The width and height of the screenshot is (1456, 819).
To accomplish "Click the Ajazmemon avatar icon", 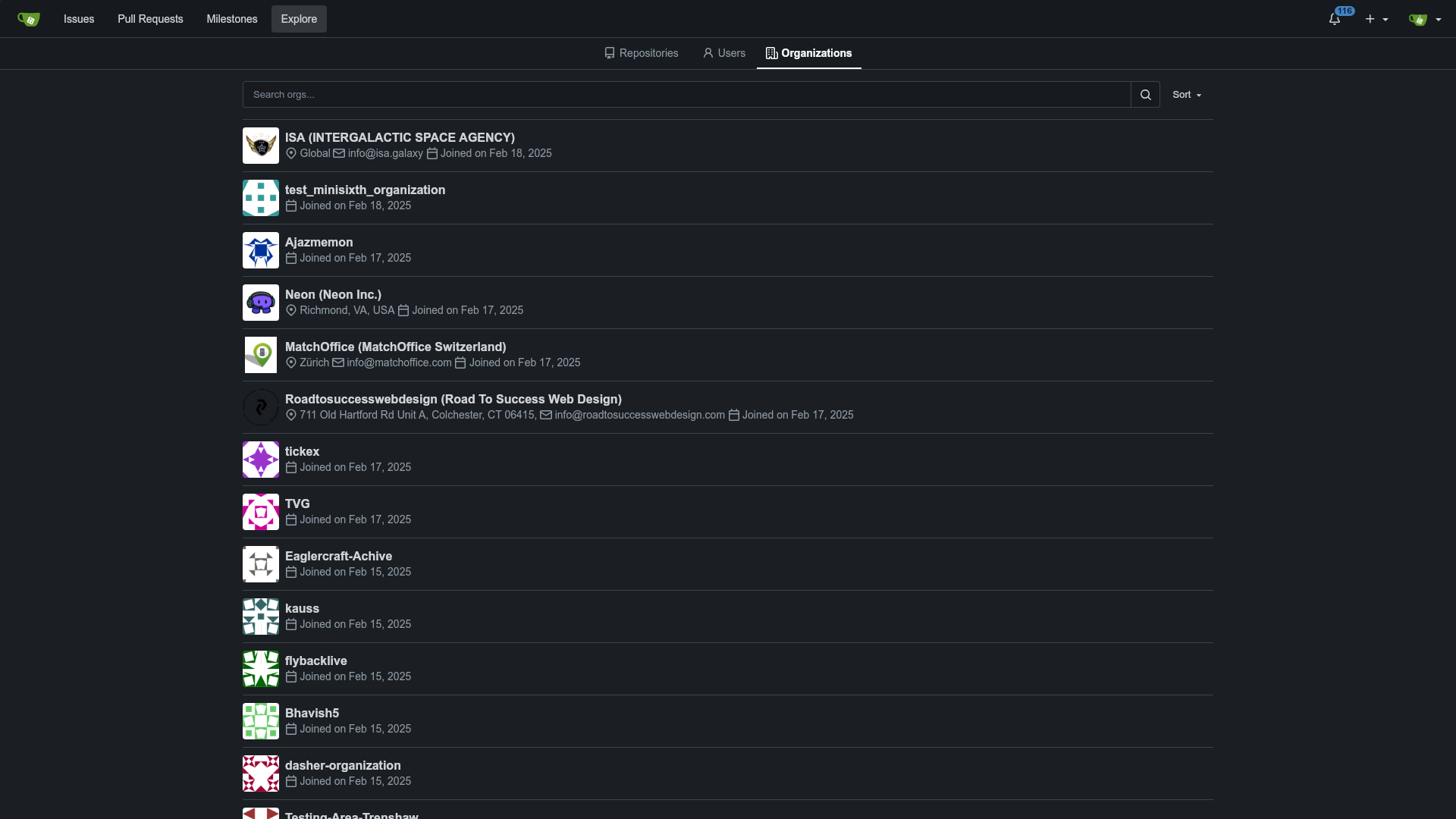I will pos(261,250).
